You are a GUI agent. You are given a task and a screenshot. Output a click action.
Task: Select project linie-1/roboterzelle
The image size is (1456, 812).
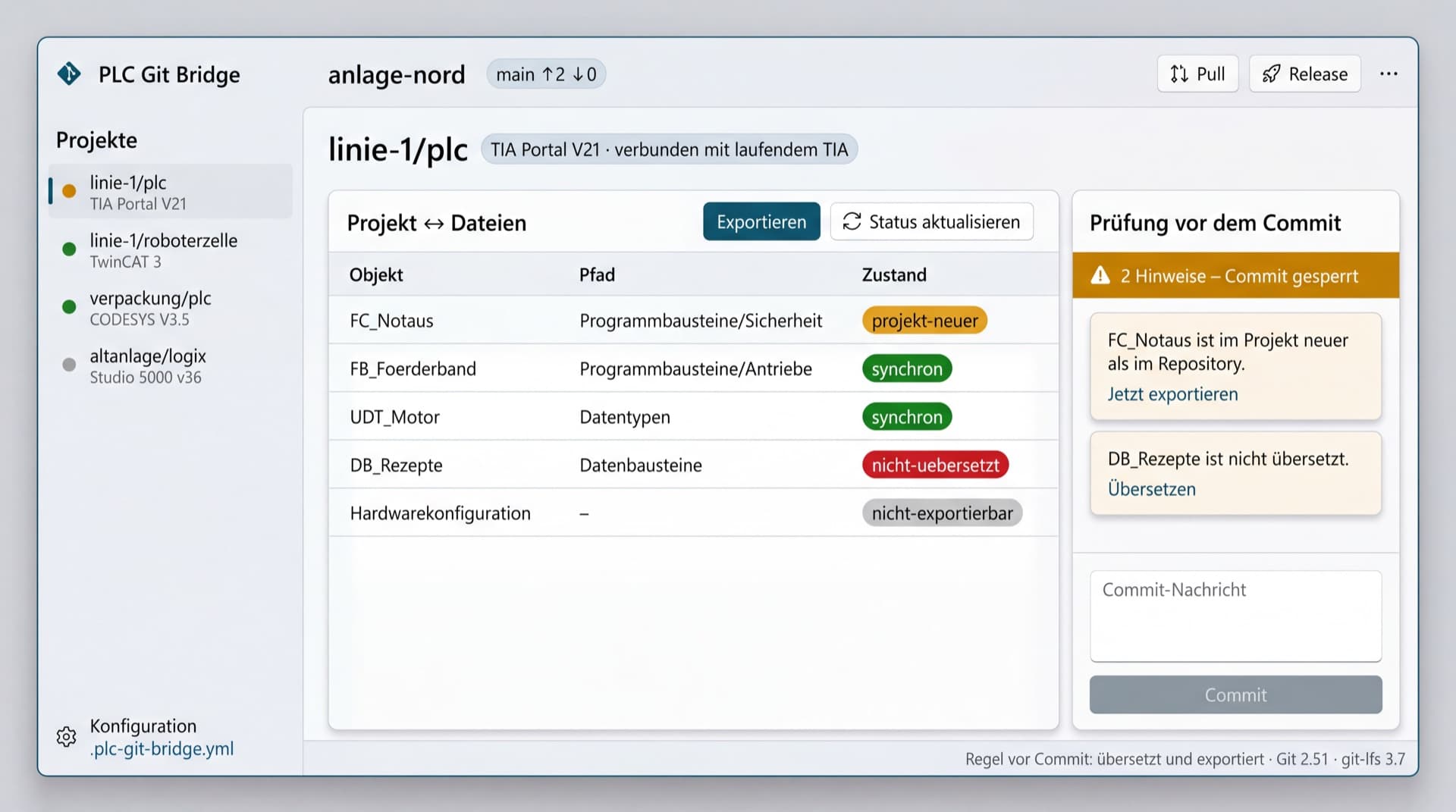(x=171, y=250)
